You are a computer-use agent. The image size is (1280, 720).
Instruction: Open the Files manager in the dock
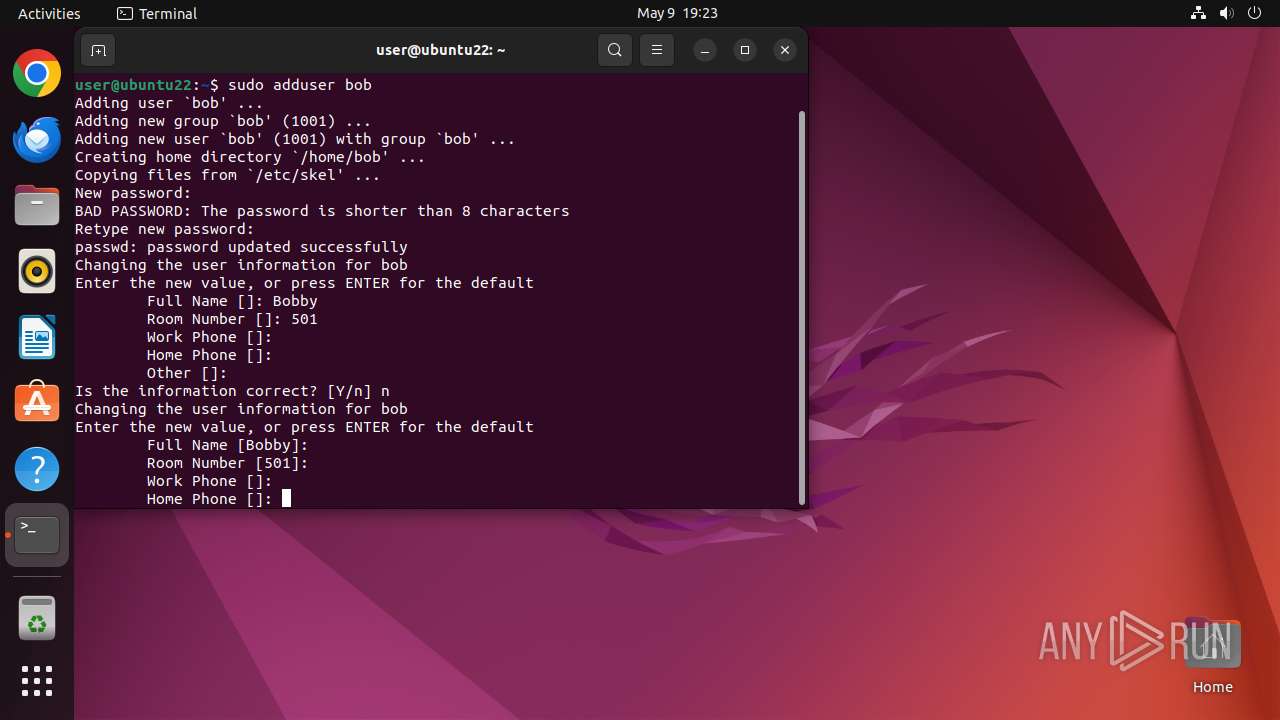pos(37,205)
